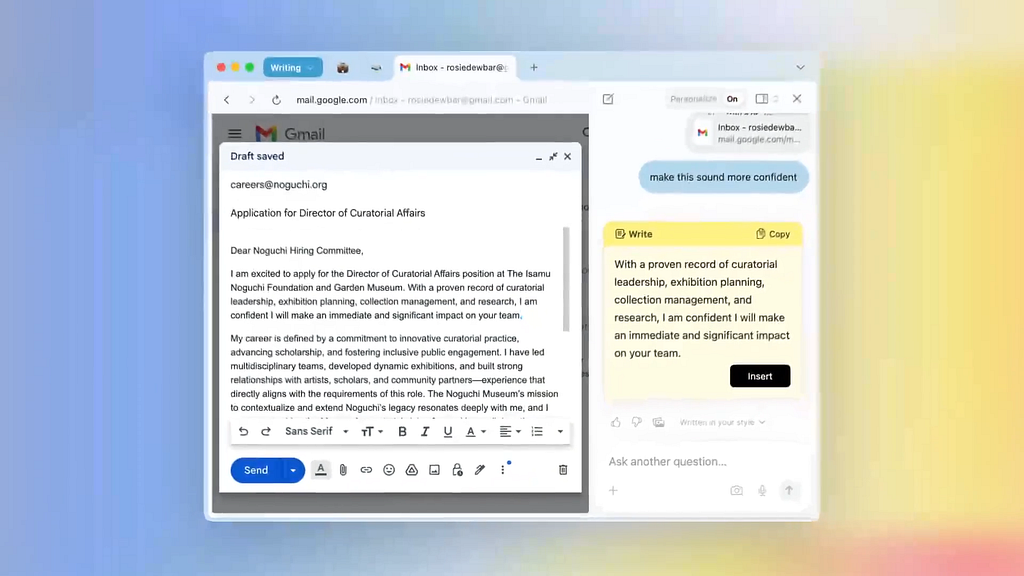Open more options in compose footer

503,470
